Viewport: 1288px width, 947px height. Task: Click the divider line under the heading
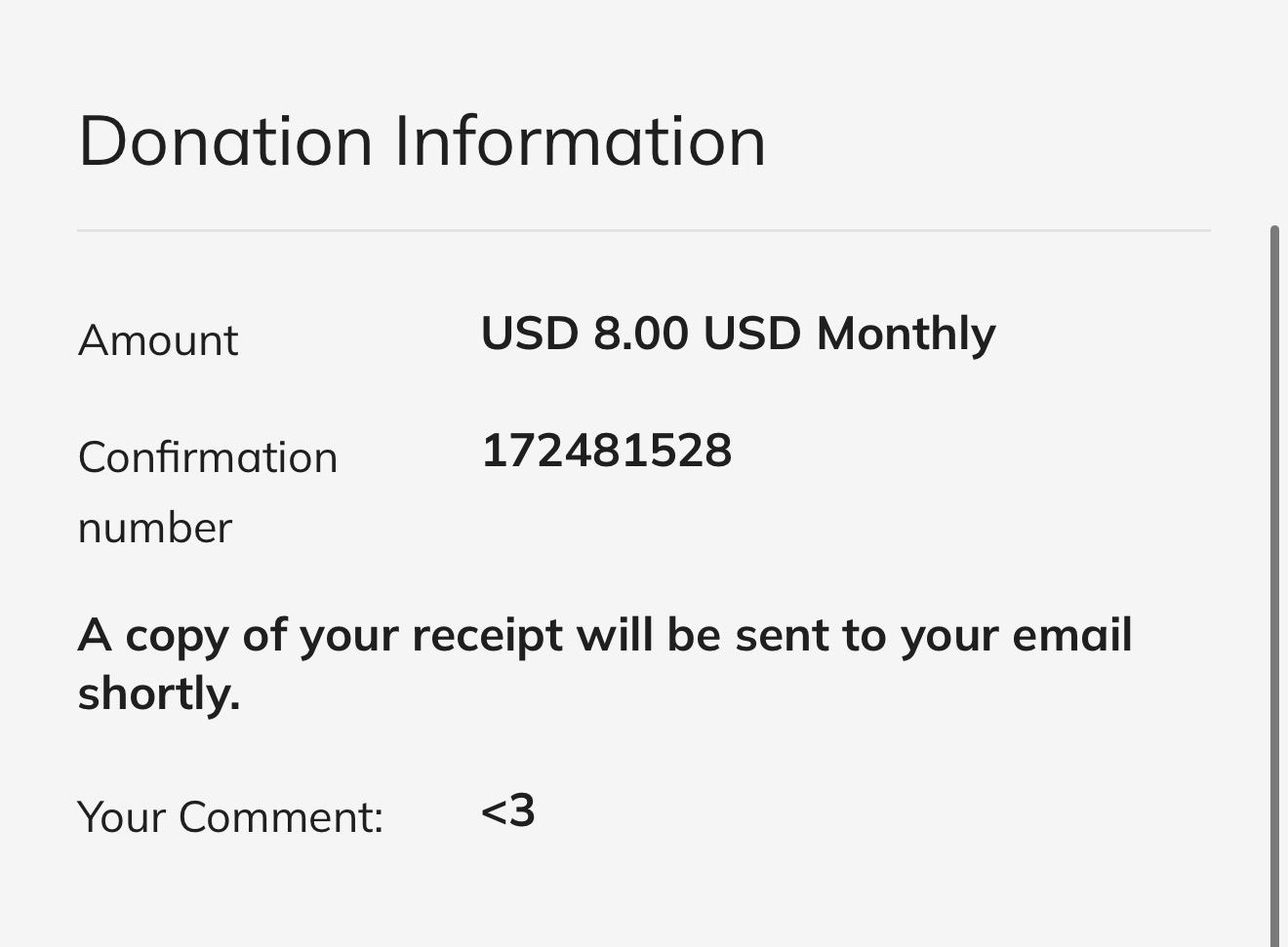[644, 231]
